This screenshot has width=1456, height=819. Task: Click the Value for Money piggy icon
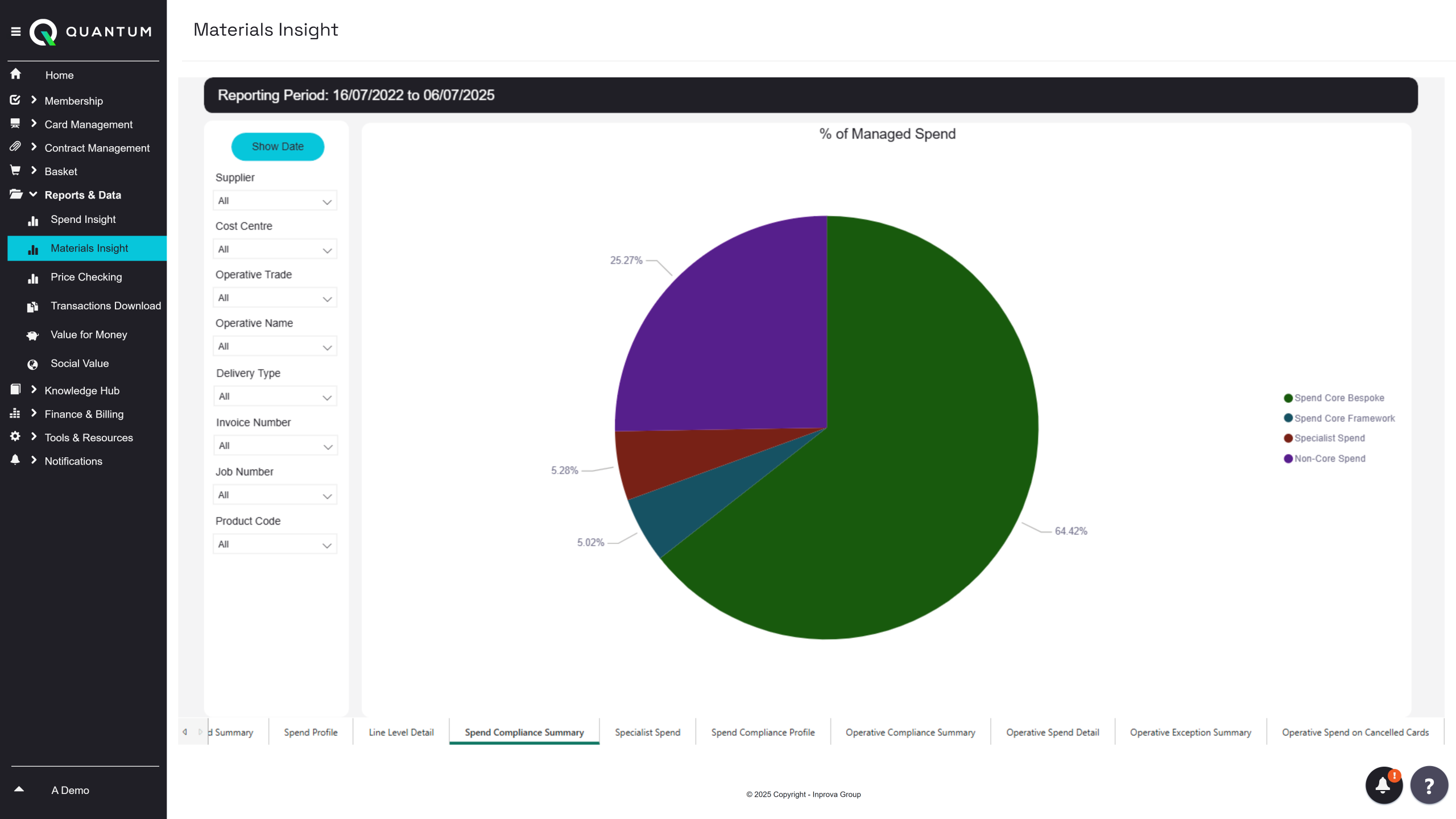pyautogui.click(x=33, y=336)
